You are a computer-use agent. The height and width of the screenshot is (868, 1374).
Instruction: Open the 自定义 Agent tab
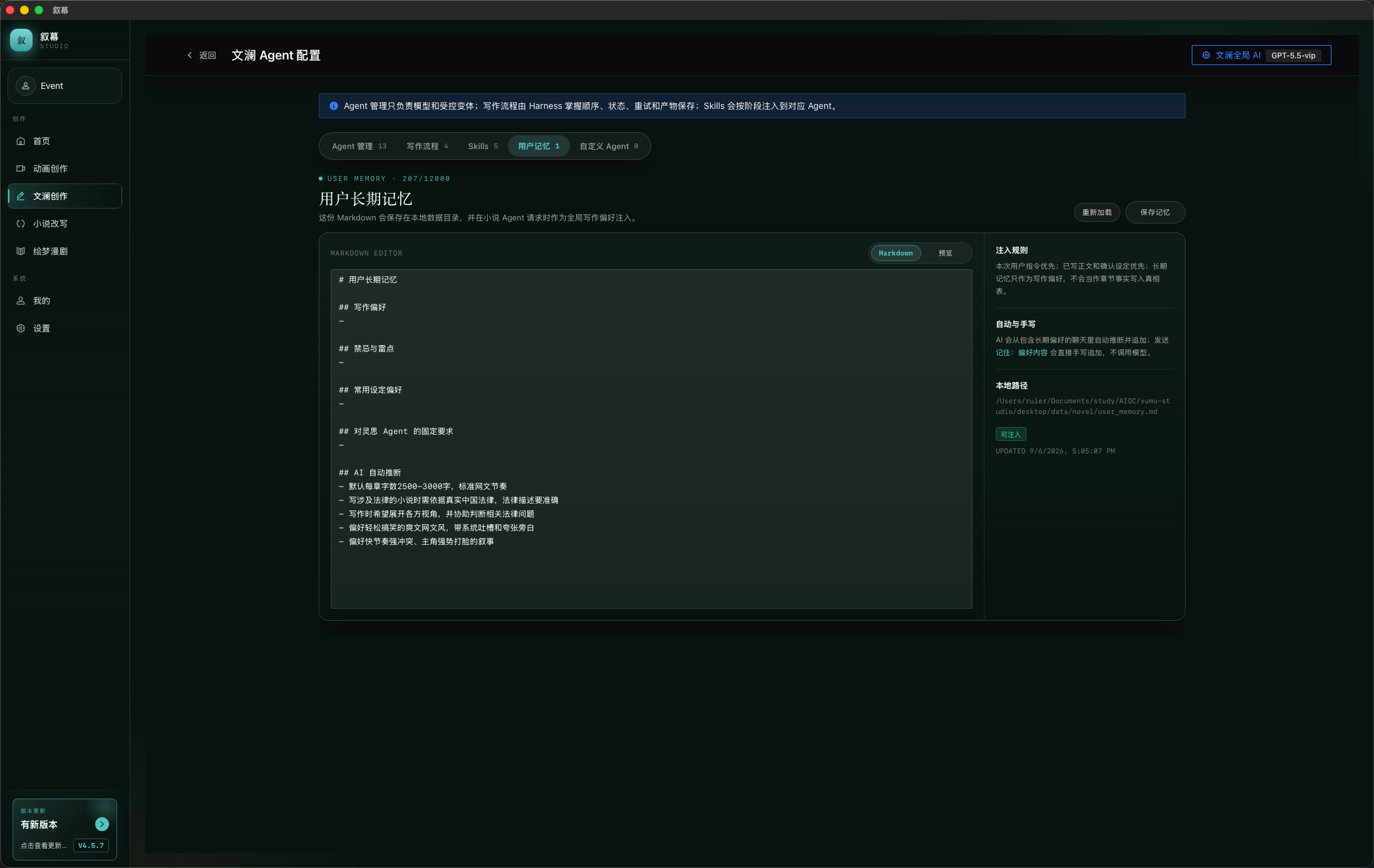[x=609, y=146]
